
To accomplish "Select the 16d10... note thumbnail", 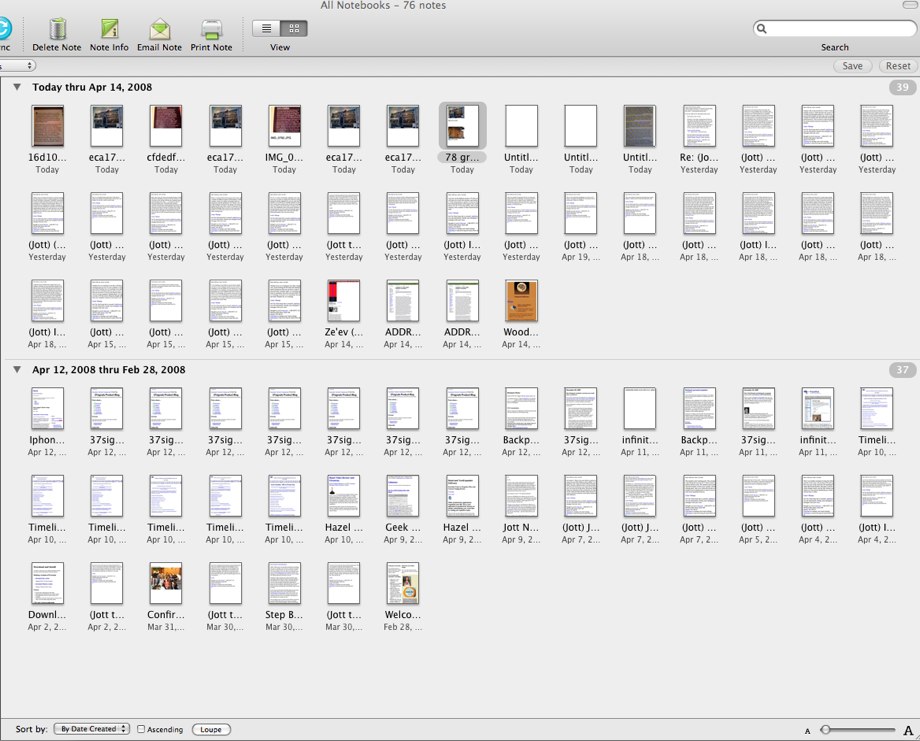I will pos(48,126).
